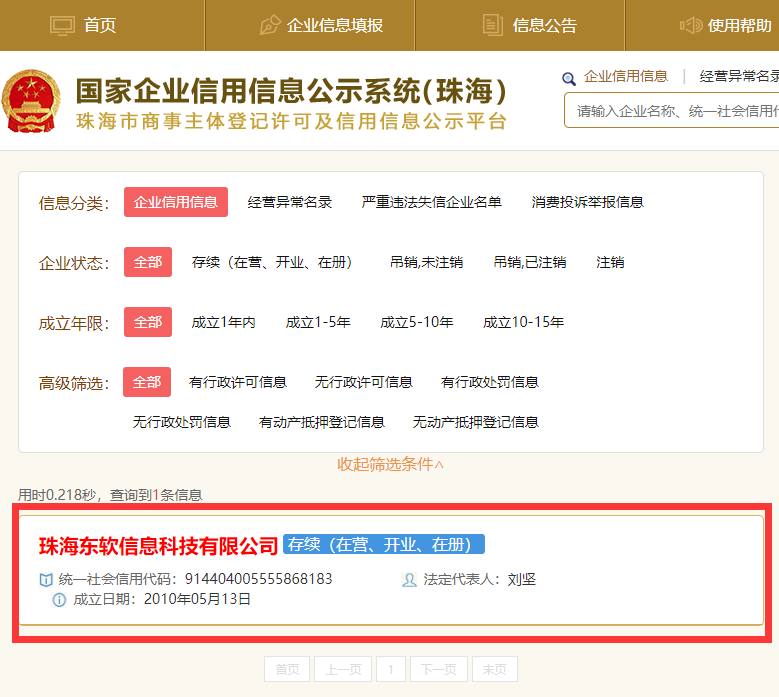
Task: Select 全部 for 企业状态 filter
Action: (148, 262)
